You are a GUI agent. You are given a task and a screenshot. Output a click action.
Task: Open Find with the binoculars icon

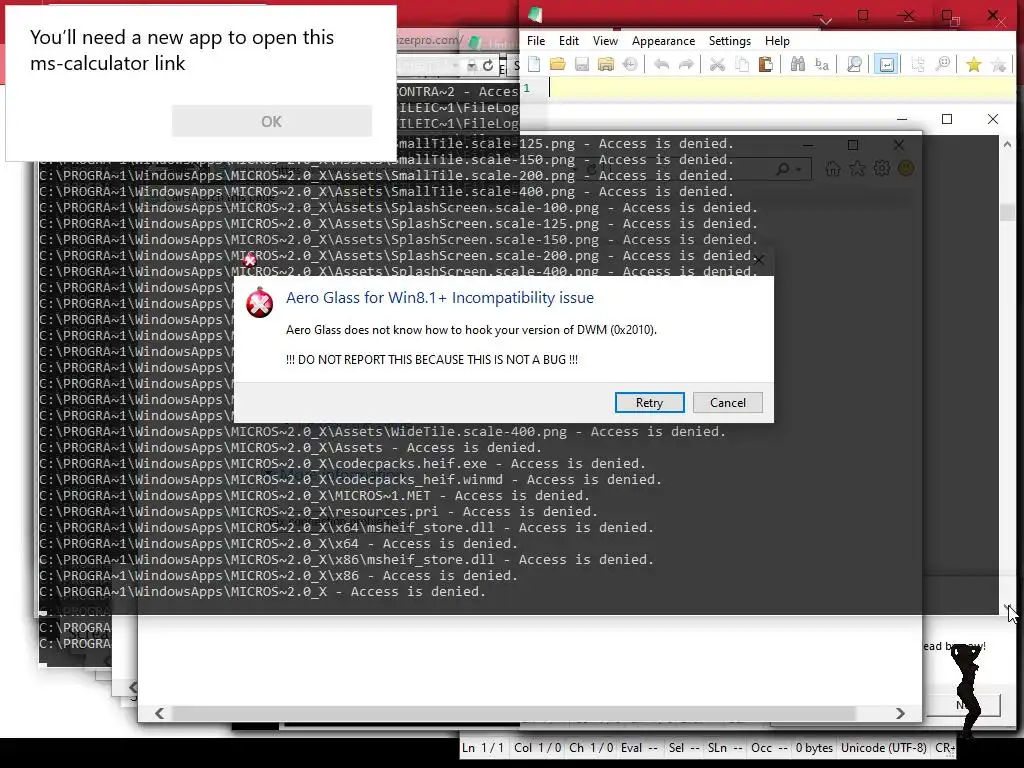coord(797,64)
